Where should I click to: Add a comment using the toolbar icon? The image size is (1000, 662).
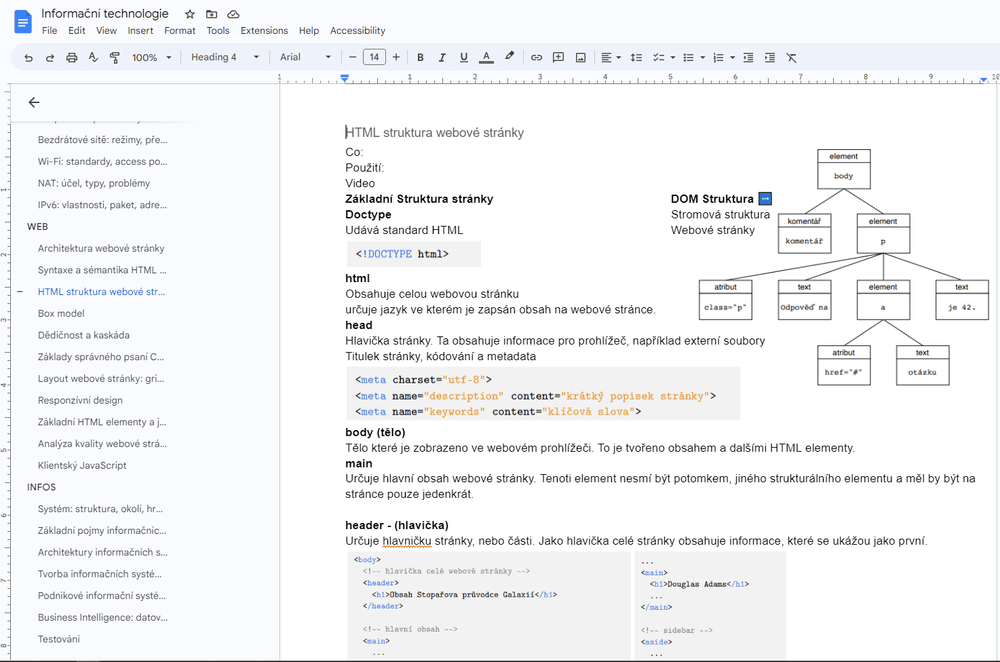(558, 58)
